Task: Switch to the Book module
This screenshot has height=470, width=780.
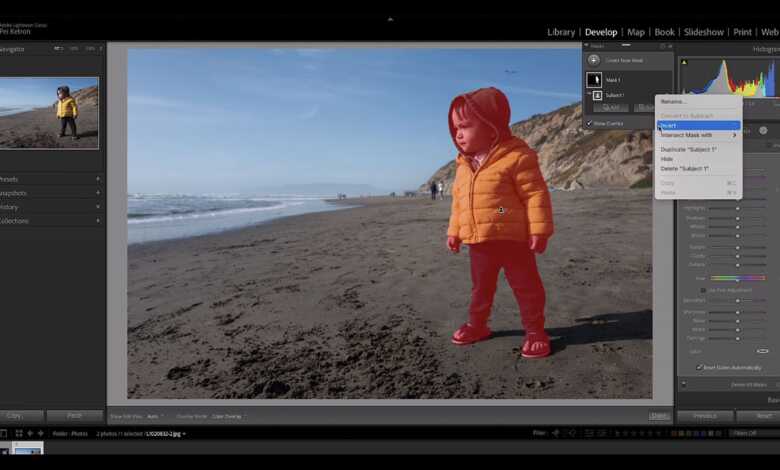Action: (x=665, y=32)
